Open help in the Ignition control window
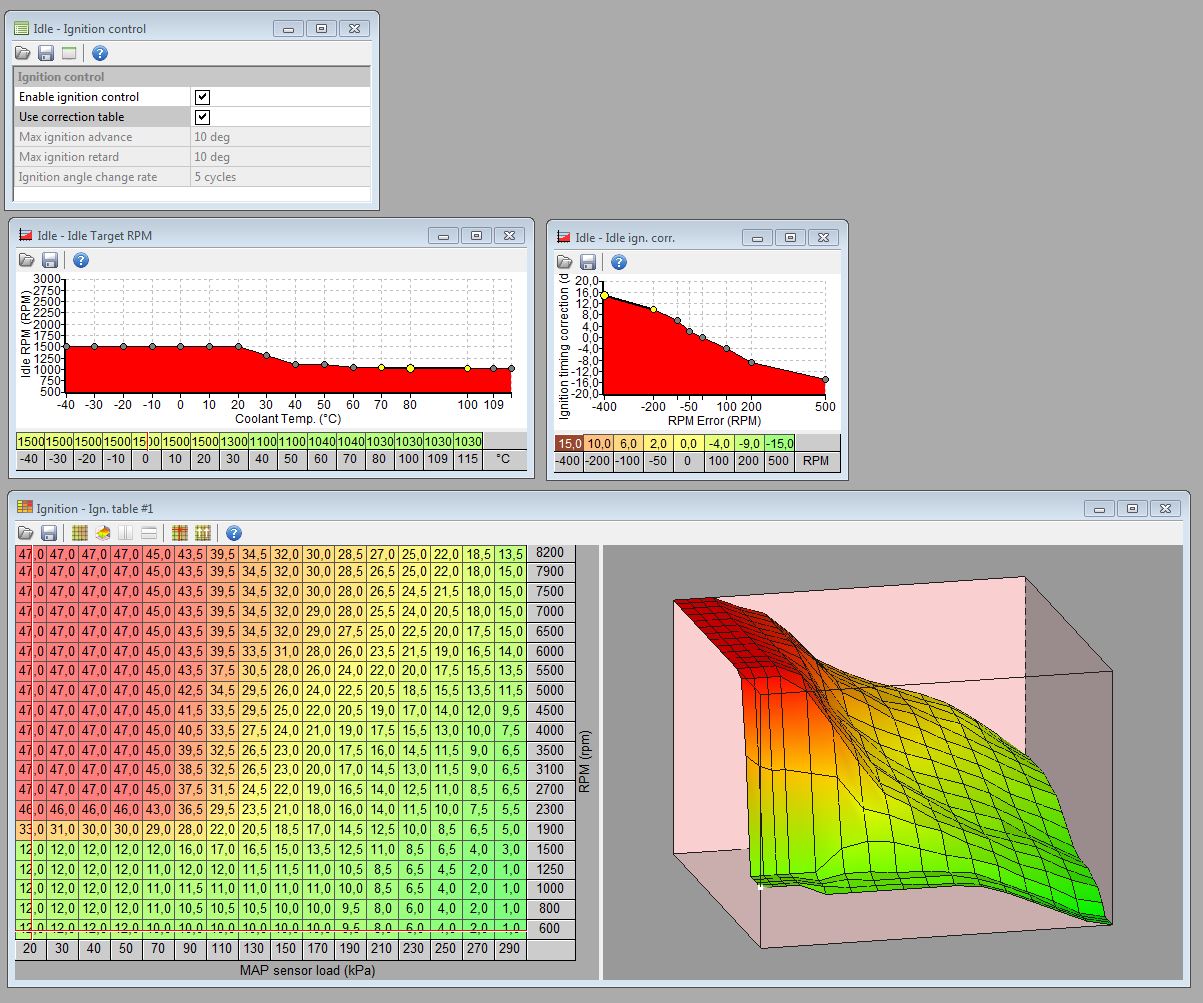Viewport: 1203px width, 1003px height. pos(99,53)
